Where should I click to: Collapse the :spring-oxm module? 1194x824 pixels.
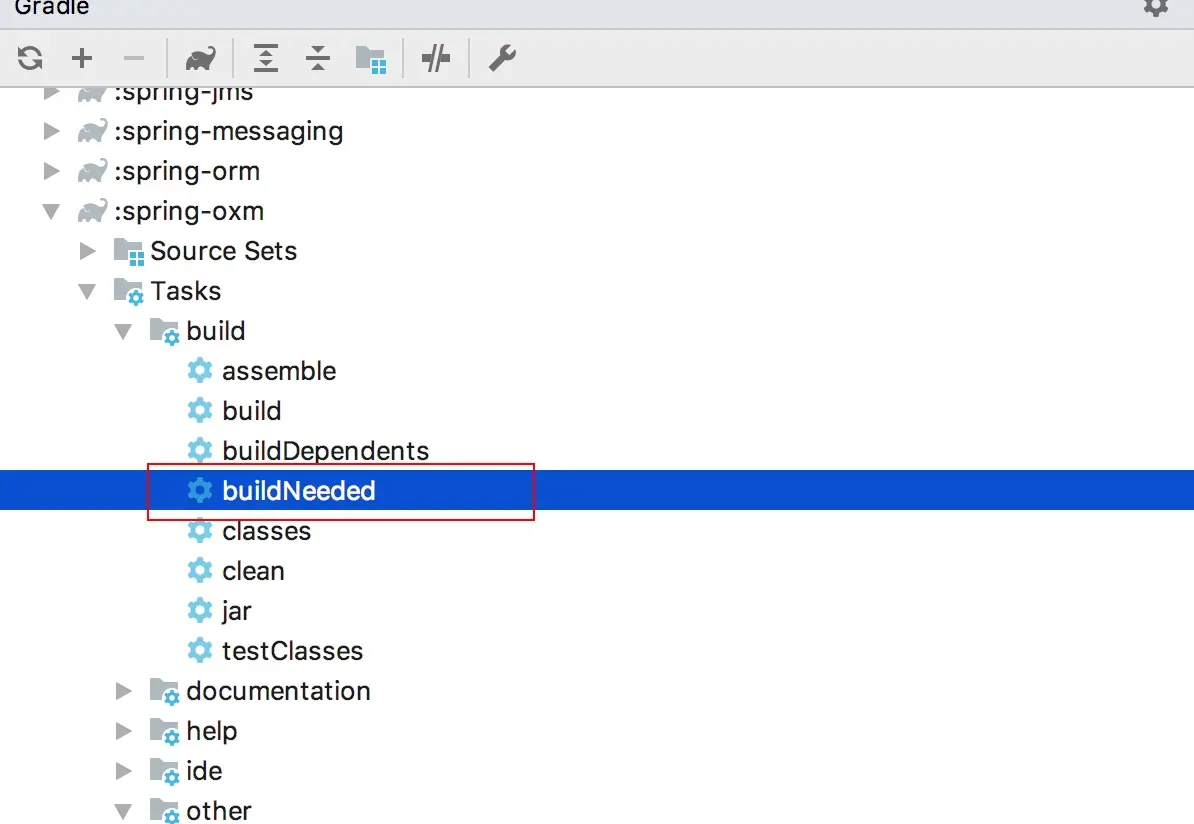[x=51, y=212]
